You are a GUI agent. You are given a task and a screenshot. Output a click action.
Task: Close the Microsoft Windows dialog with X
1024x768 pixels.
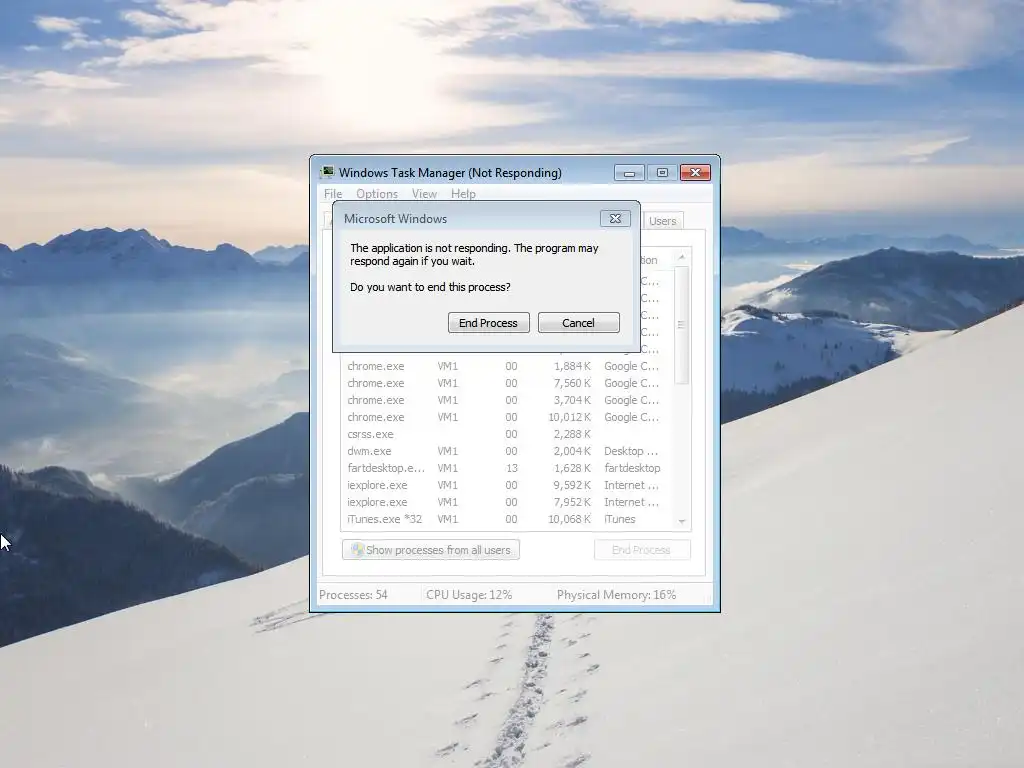pyautogui.click(x=615, y=219)
